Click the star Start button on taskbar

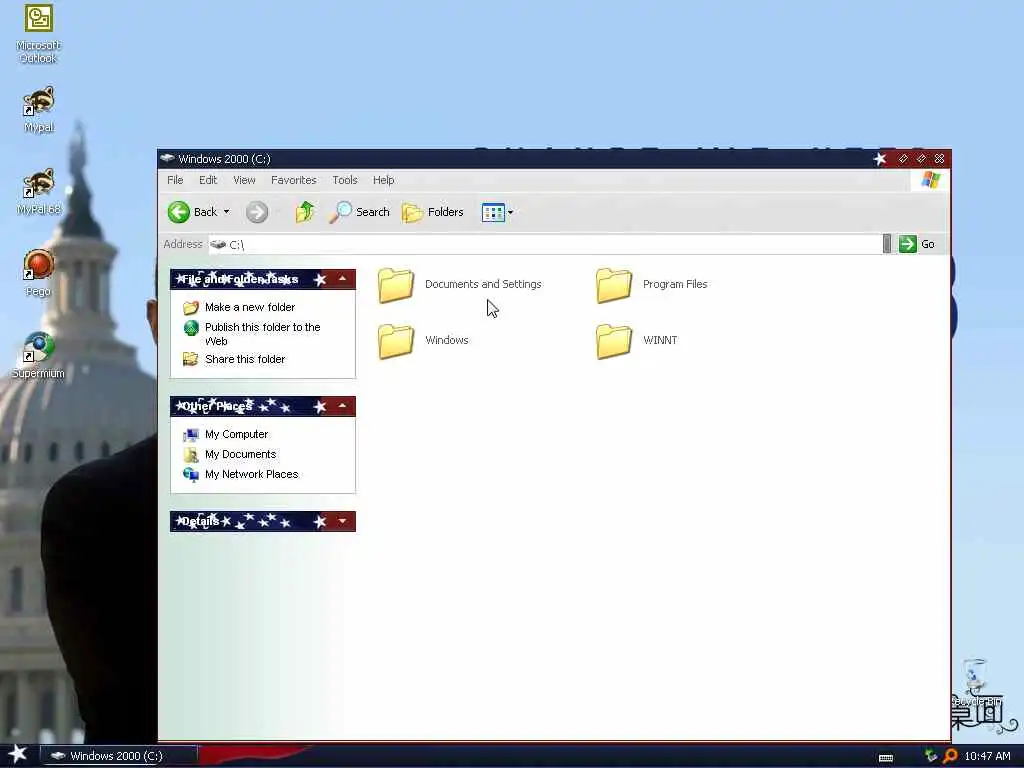(17, 754)
